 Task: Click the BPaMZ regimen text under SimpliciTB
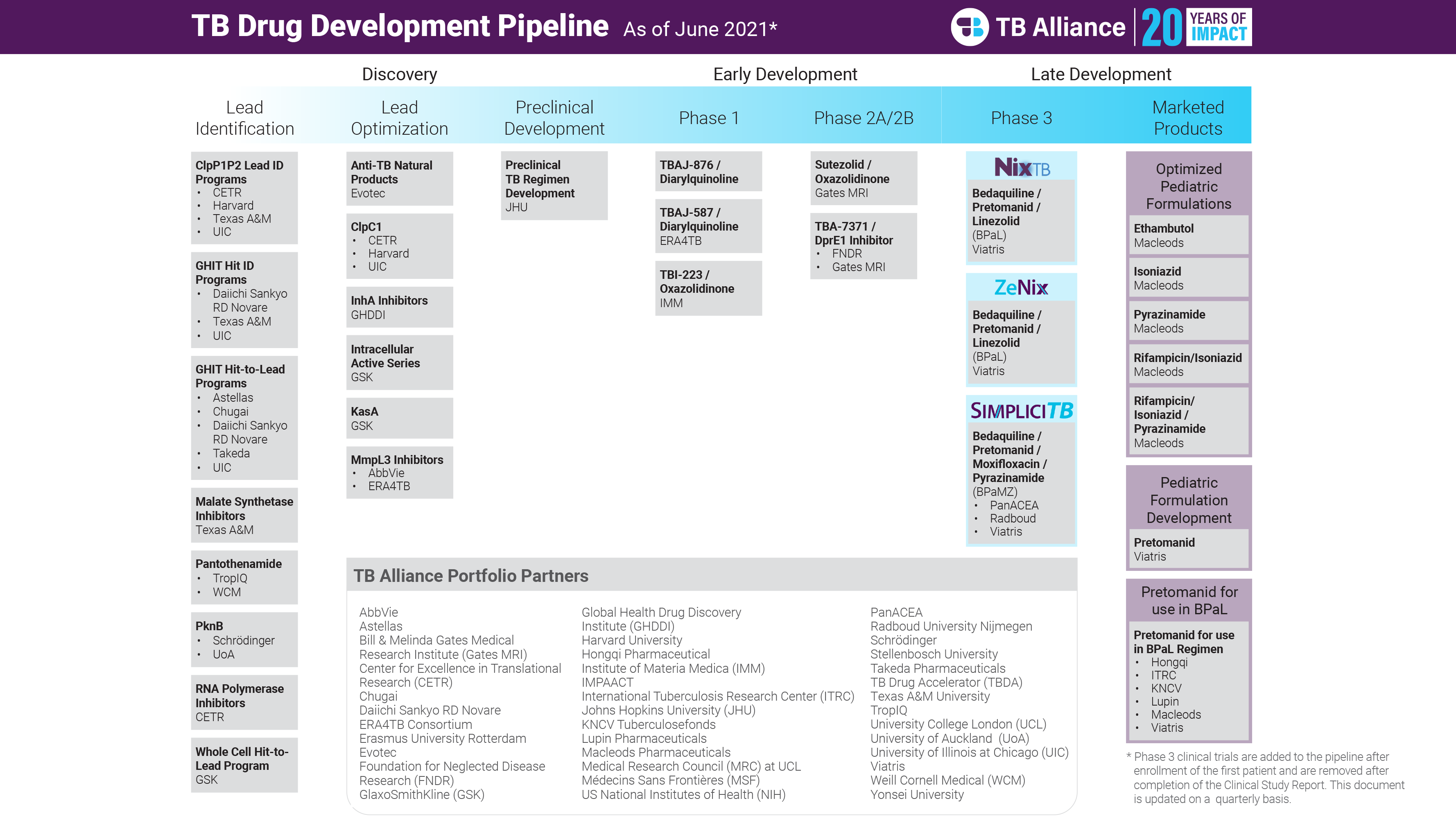click(995, 492)
